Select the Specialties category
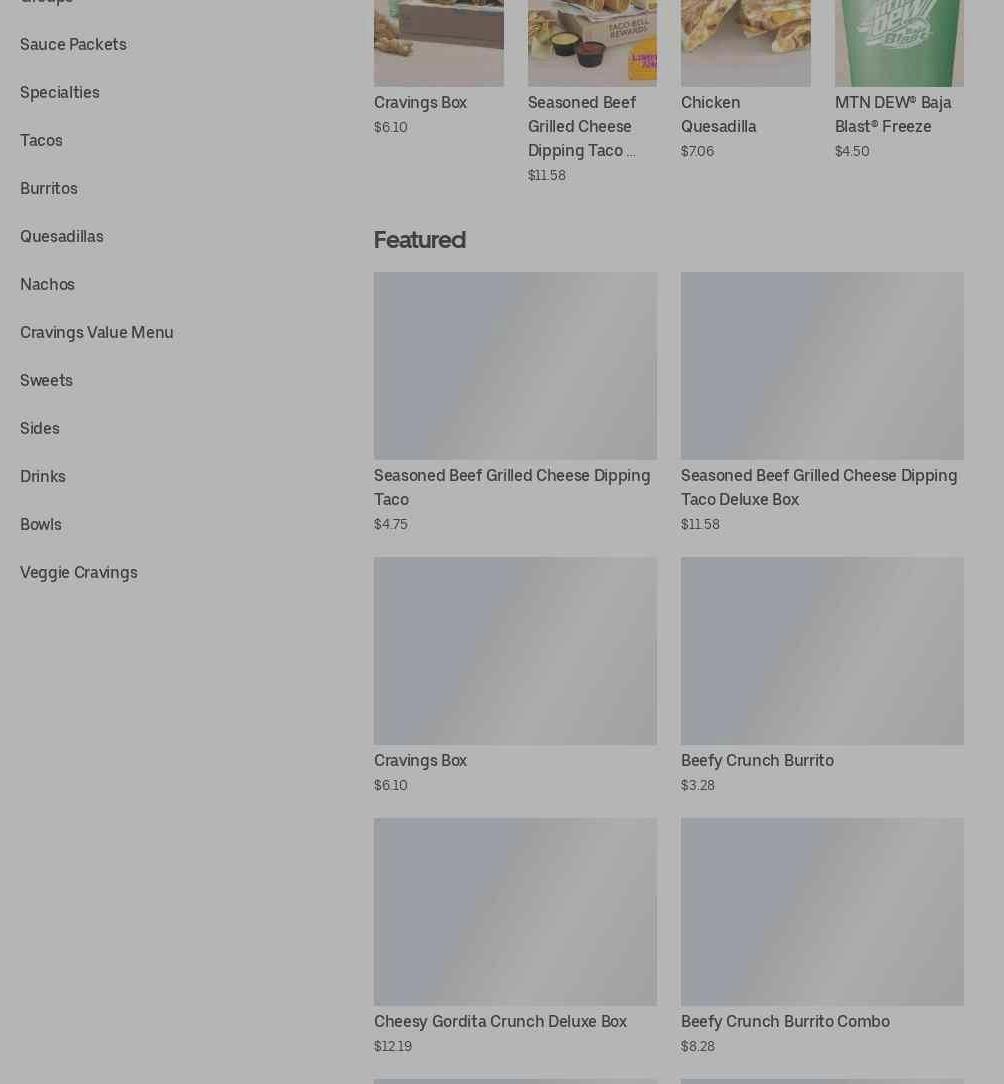The image size is (1004, 1084). coord(59,93)
